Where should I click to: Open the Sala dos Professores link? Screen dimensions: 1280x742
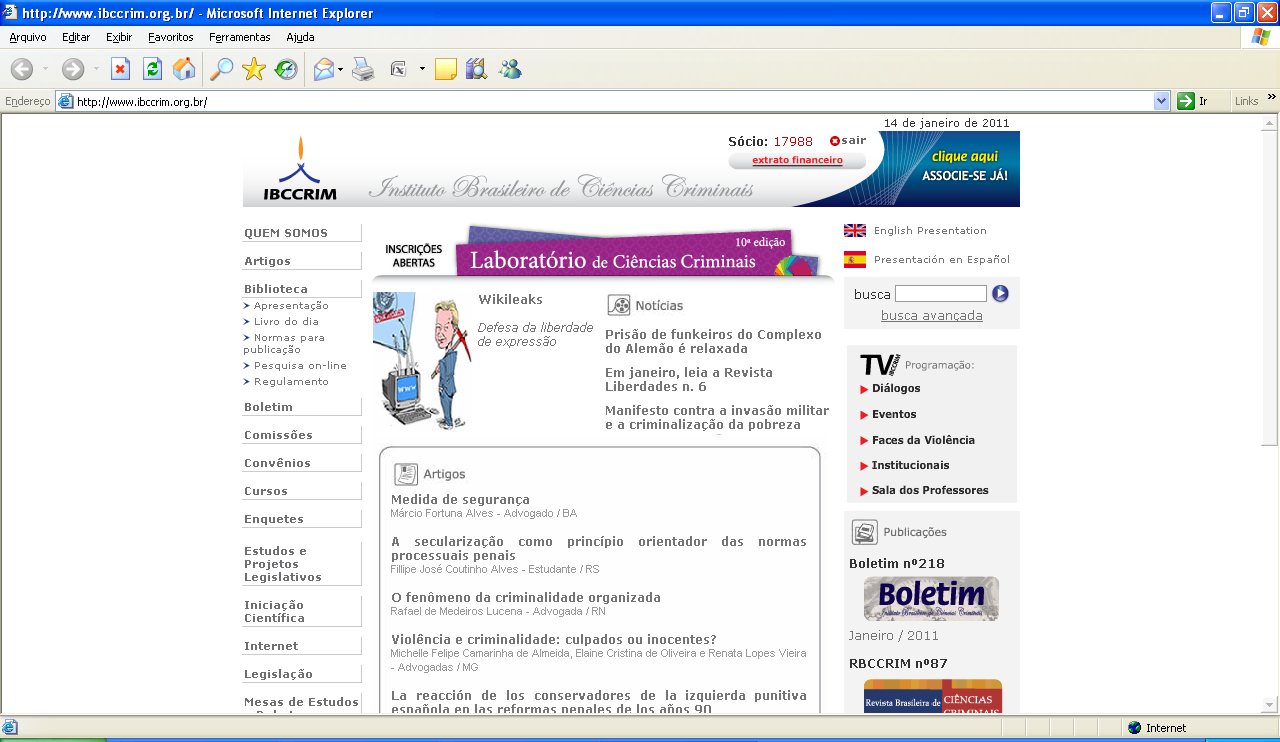[930, 490]
